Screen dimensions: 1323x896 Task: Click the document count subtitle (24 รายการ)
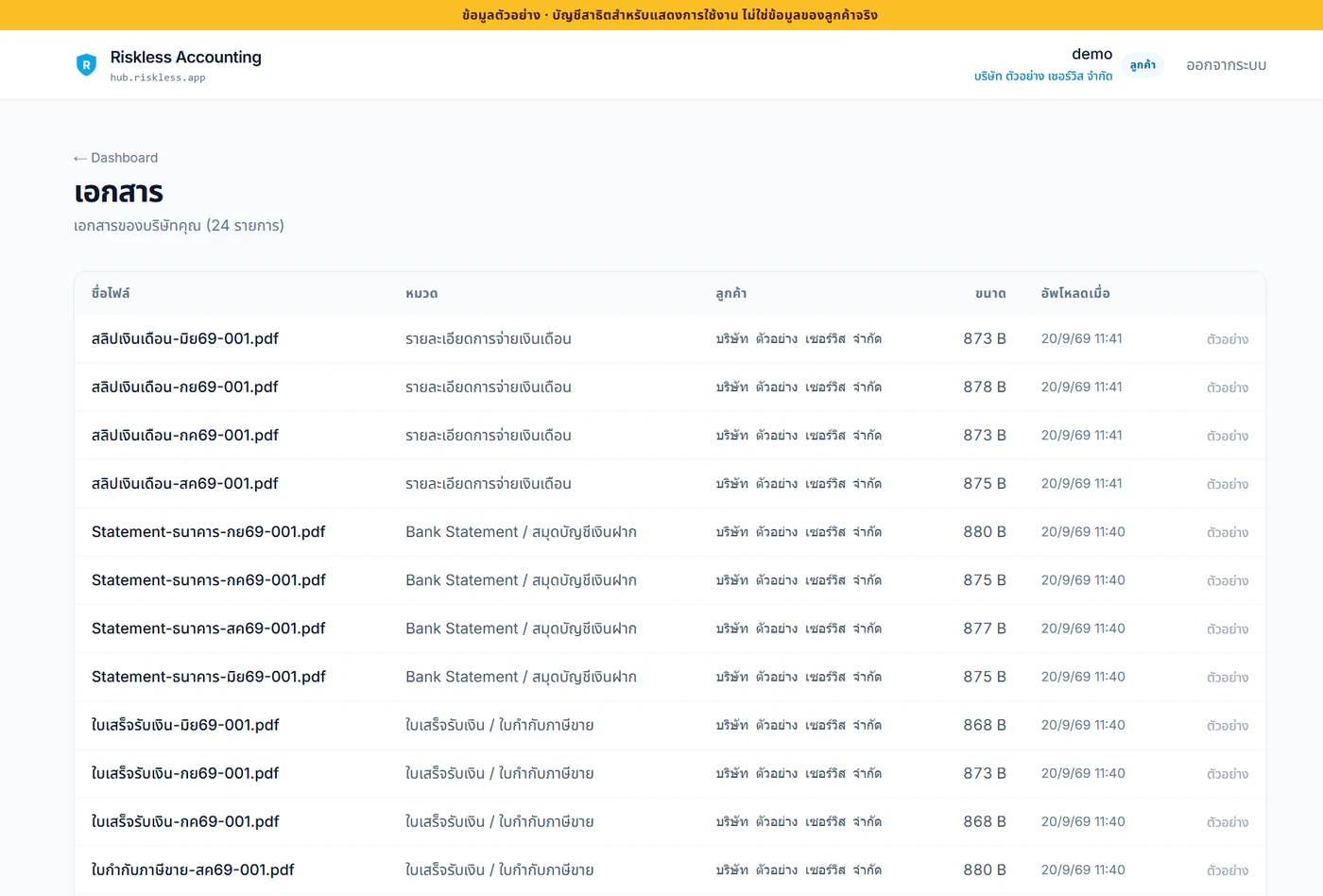[179, 226]
